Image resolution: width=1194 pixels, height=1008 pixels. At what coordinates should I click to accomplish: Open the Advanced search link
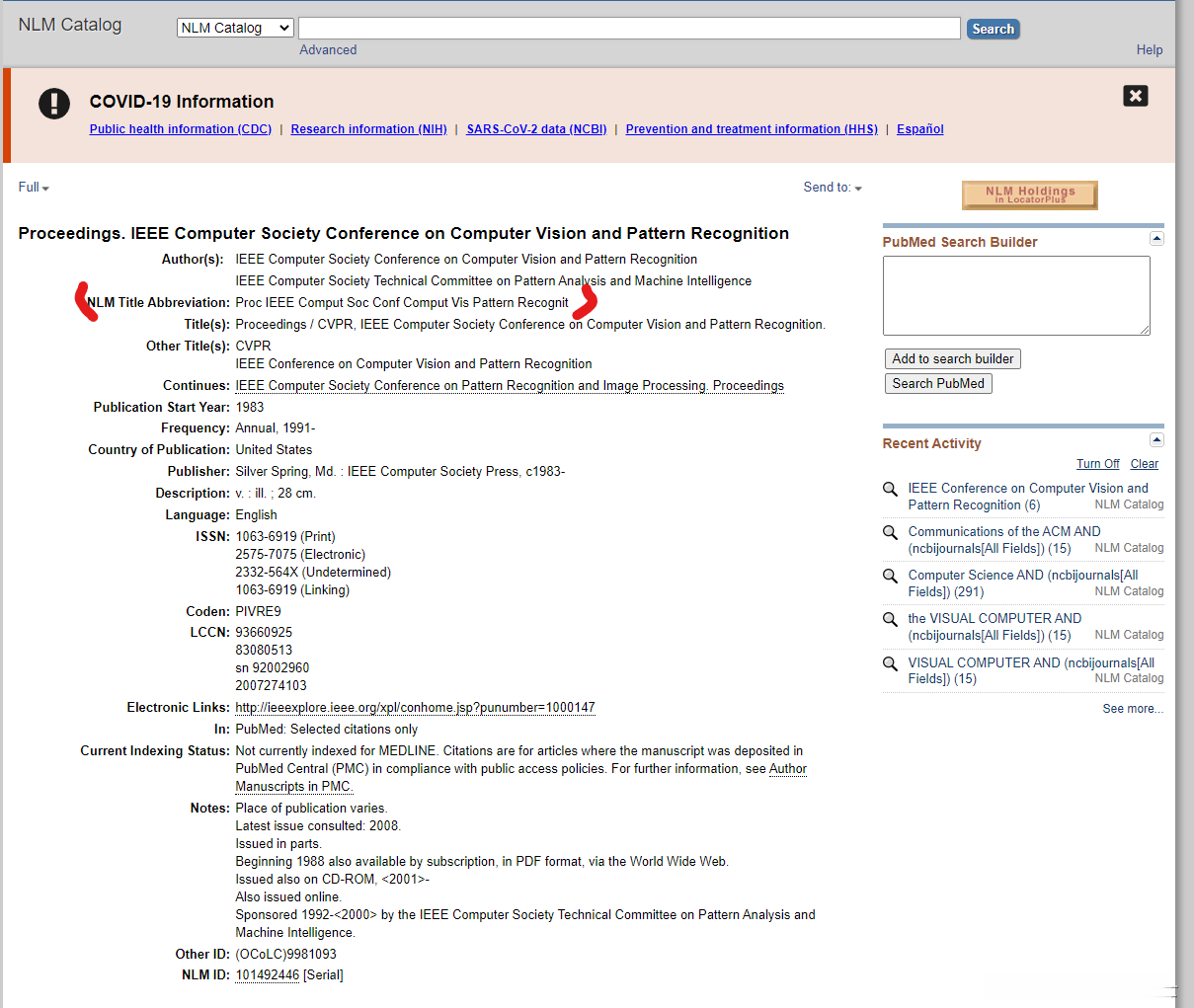coord(328,49)
